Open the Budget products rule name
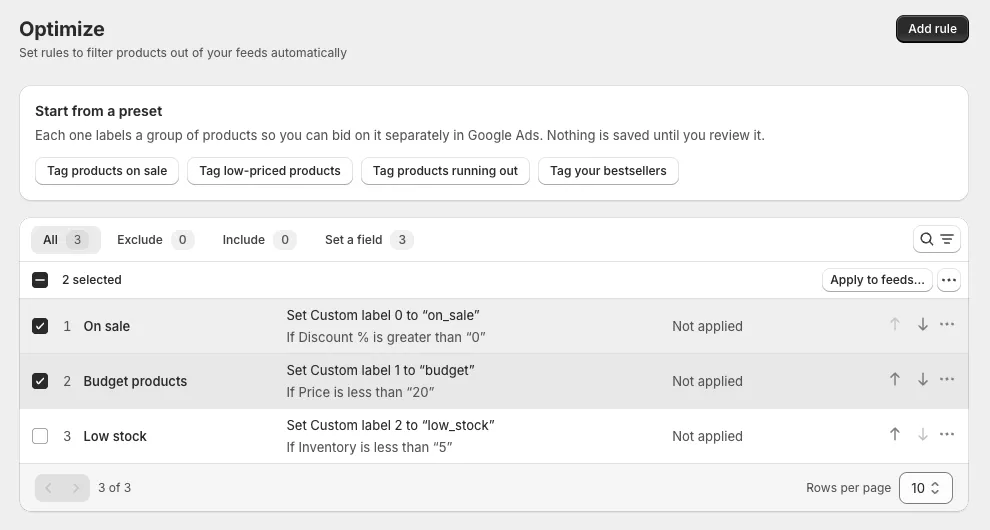The height and width of the screenshot is (530, 990). [135, 381]
